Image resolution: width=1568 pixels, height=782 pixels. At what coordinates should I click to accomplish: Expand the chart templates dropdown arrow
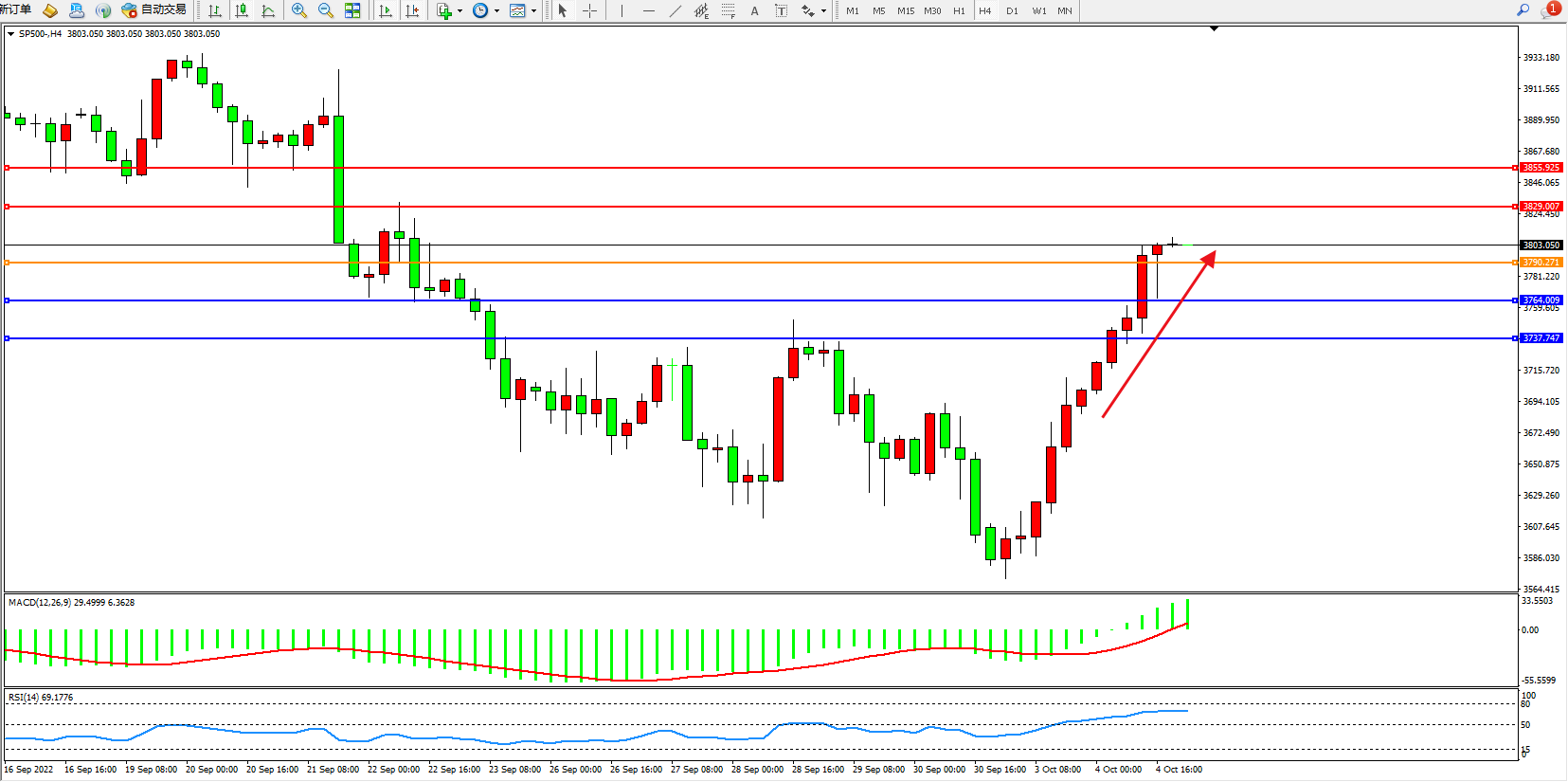(533, 11)
